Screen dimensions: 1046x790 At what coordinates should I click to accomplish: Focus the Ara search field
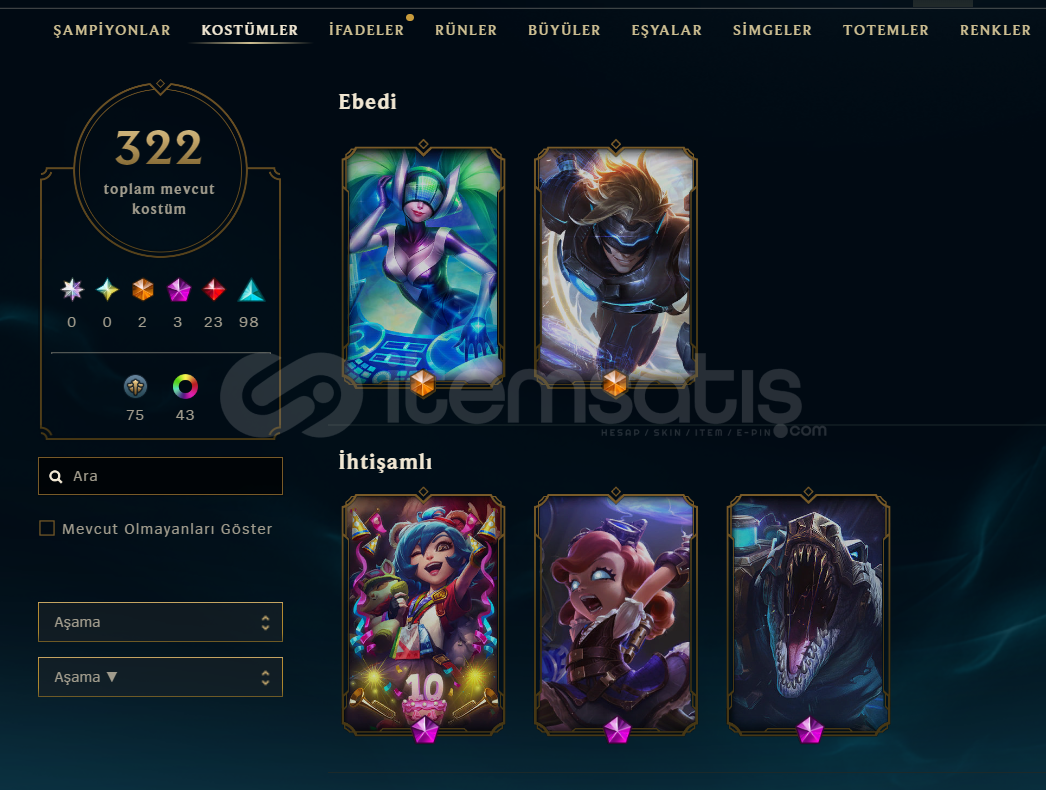[x=160, y=476]
